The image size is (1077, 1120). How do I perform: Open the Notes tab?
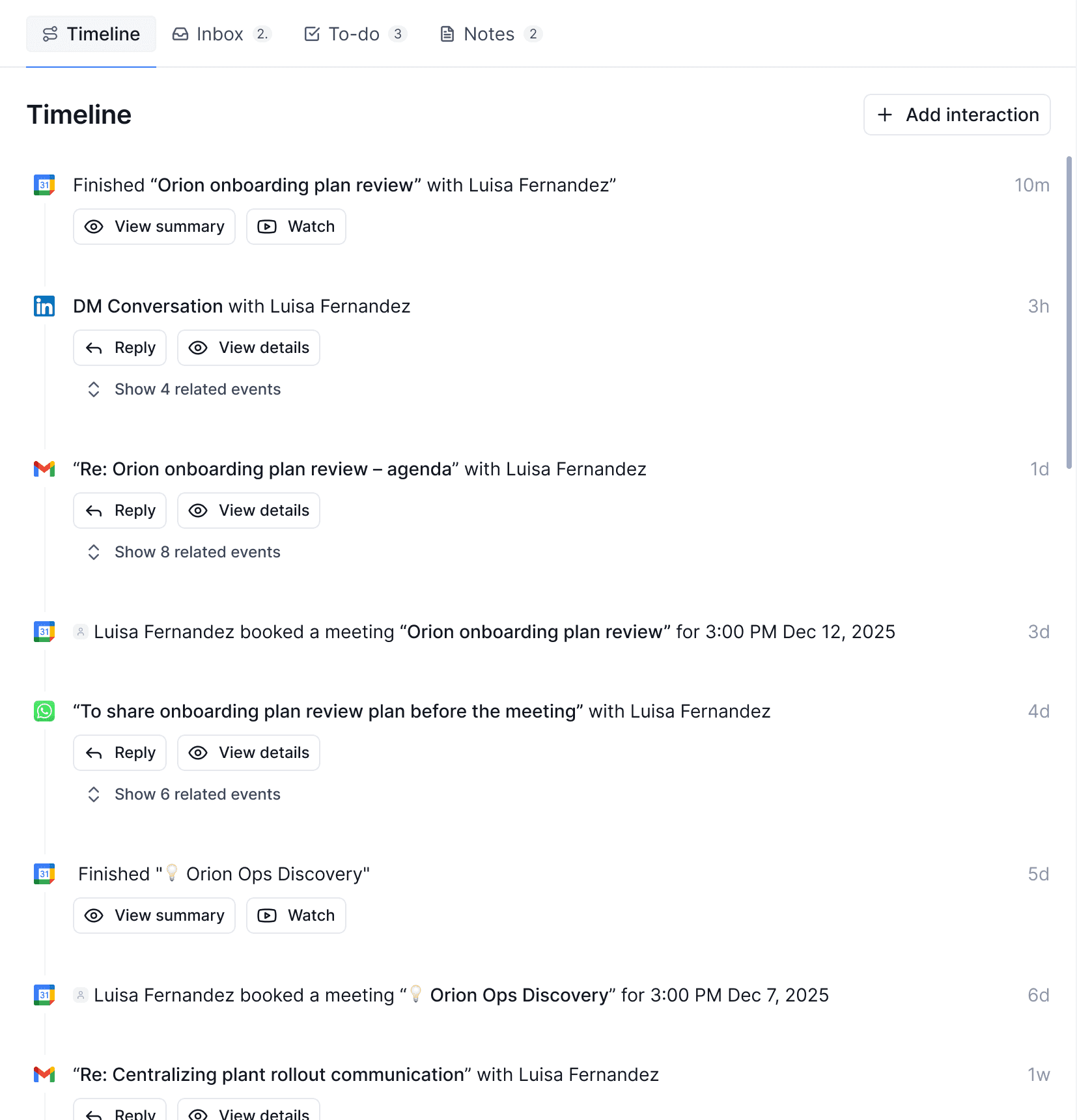click(x=487, y=33)
